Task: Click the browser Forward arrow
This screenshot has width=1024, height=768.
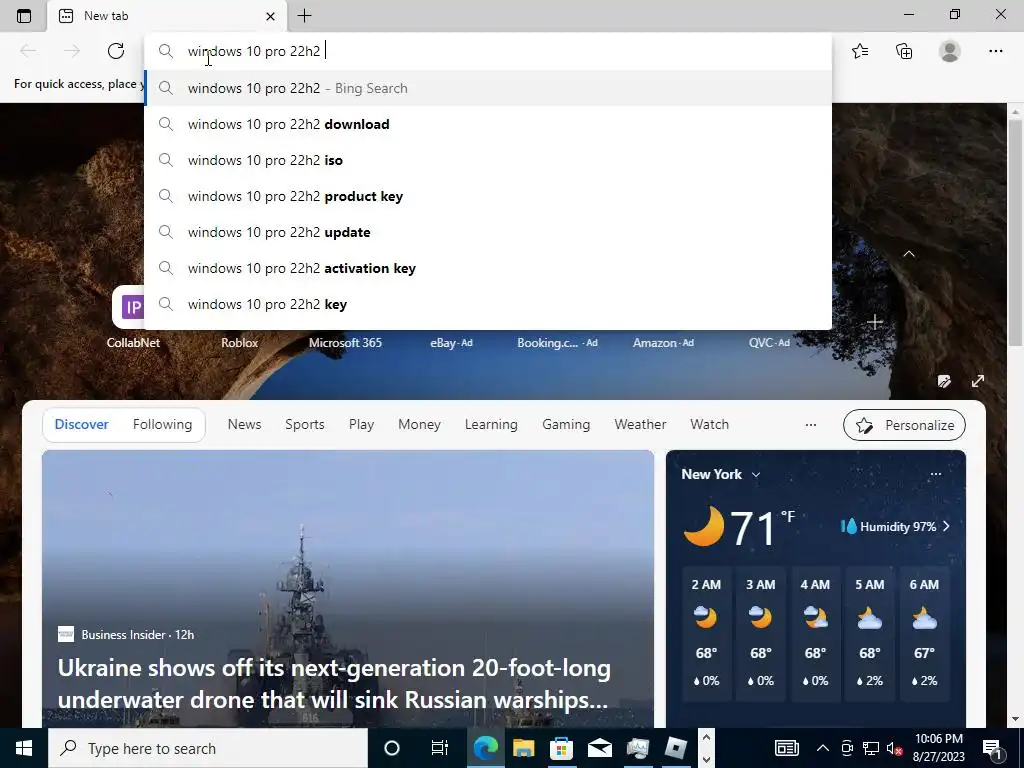Action: [x=72, y=51]
